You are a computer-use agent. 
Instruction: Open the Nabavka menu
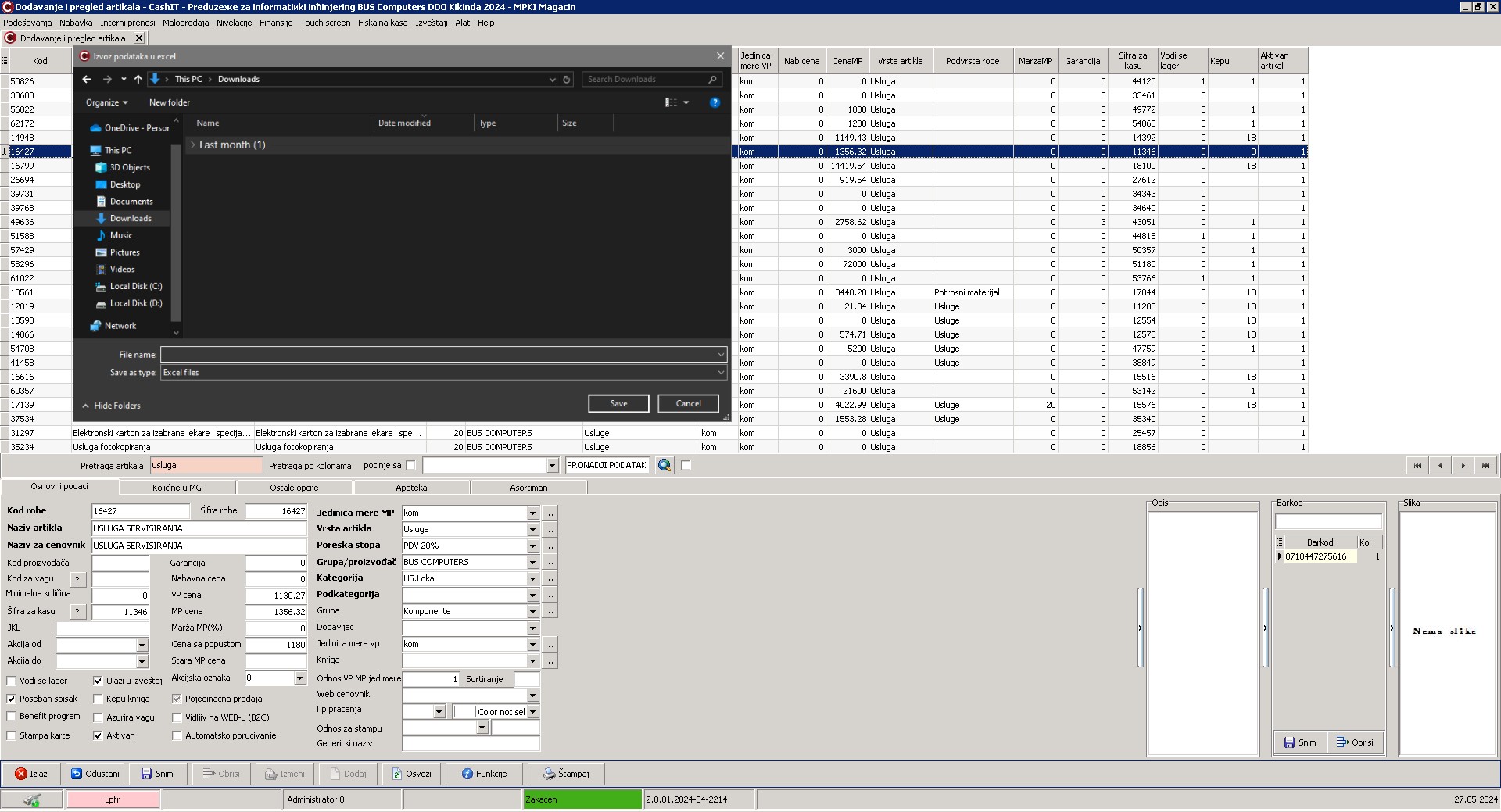click(76, 23)
